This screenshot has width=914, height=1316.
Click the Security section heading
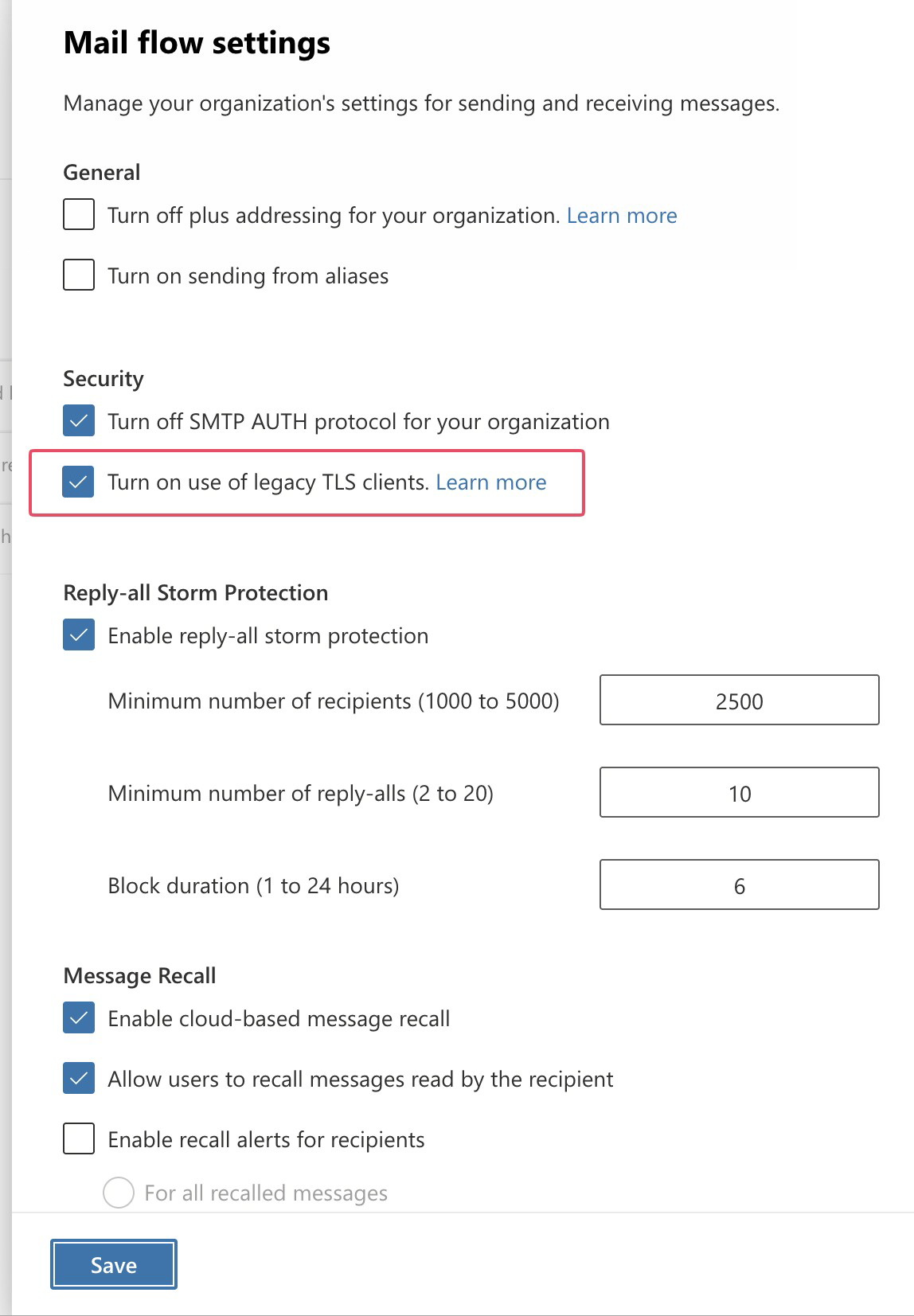104,379
